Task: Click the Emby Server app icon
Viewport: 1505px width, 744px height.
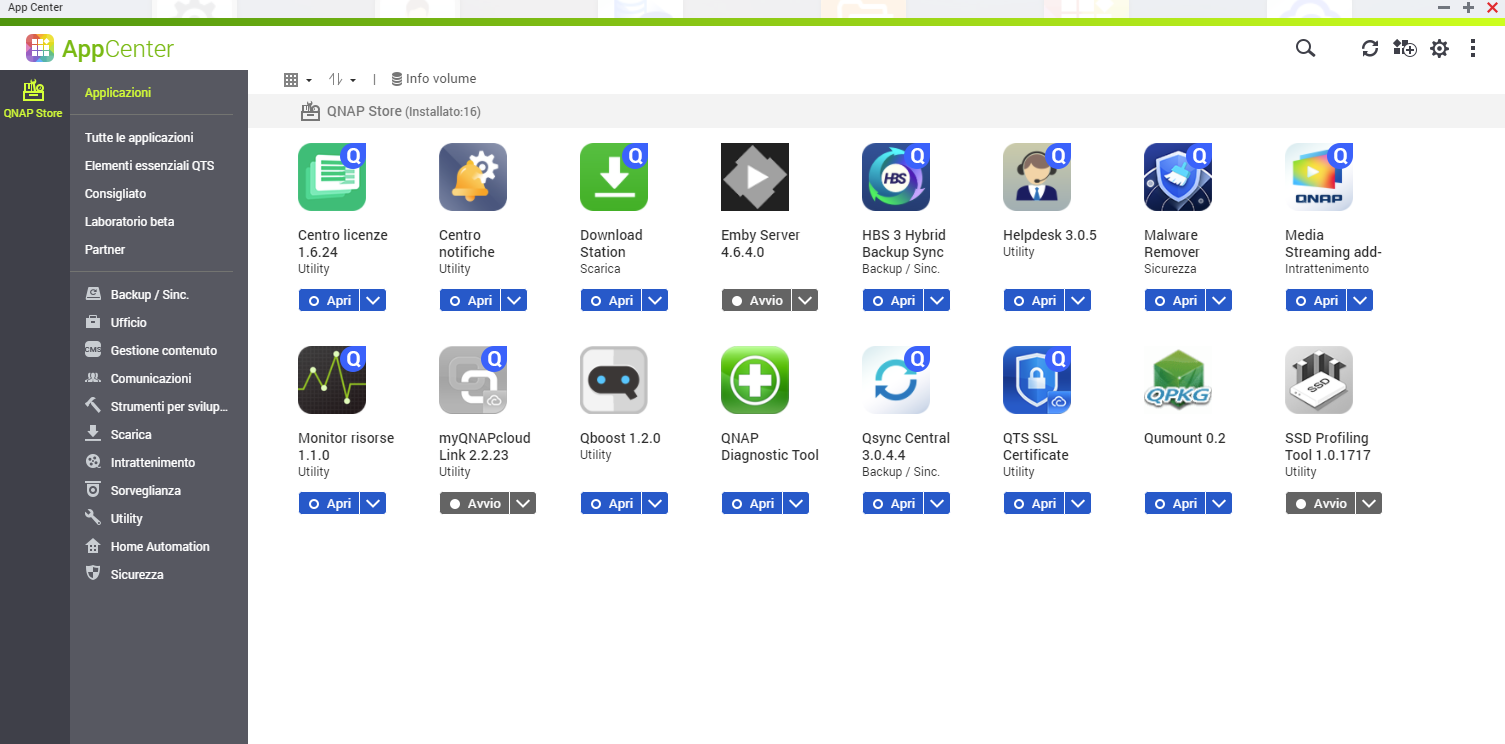Action: point(755,177)
